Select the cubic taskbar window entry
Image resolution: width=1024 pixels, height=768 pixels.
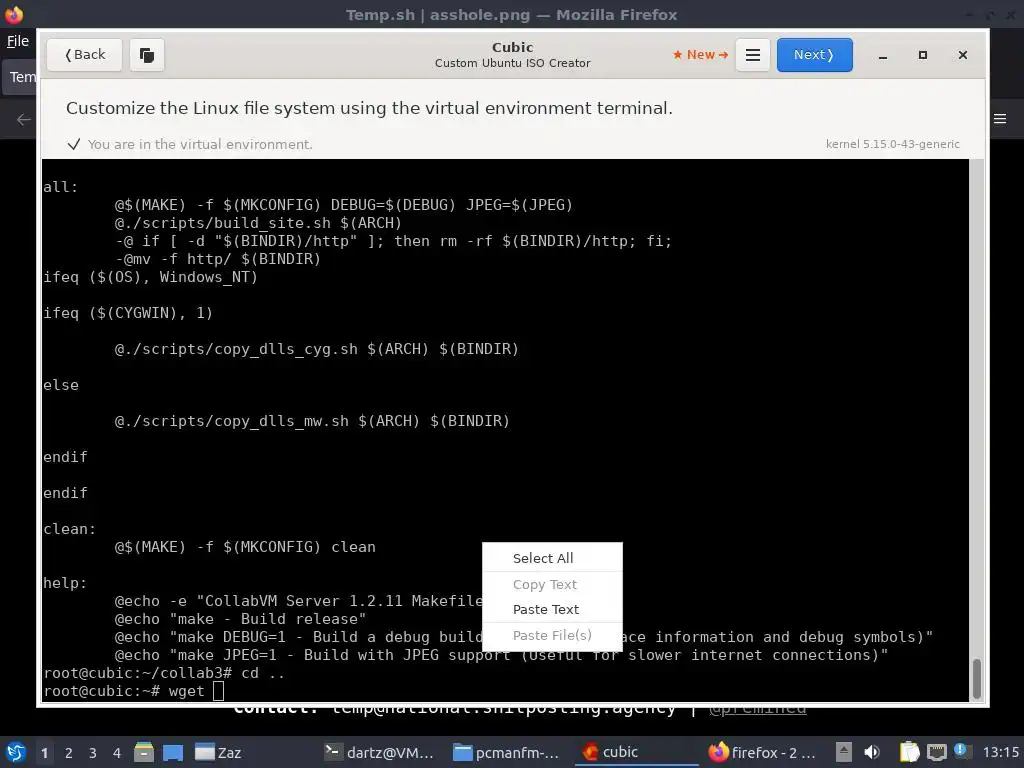tap(636, 752)
